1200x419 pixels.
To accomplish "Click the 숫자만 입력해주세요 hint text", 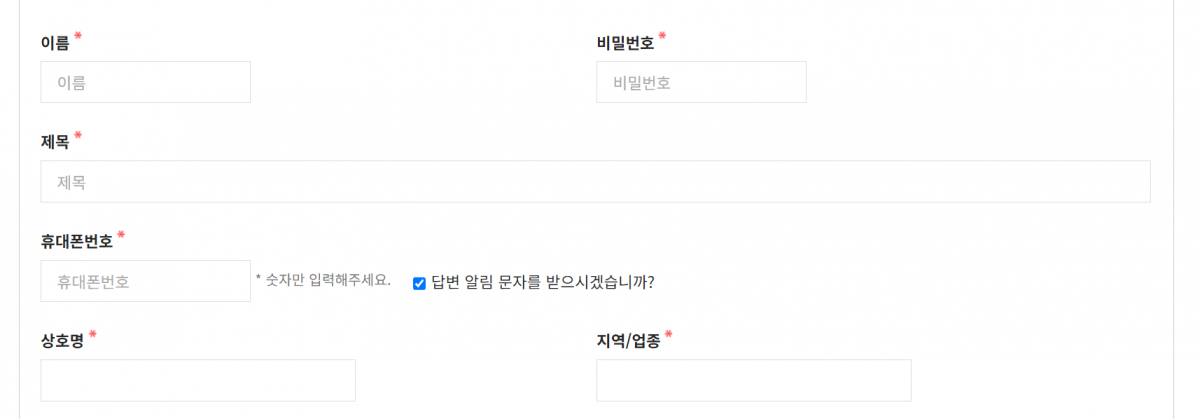I will 323,281.
